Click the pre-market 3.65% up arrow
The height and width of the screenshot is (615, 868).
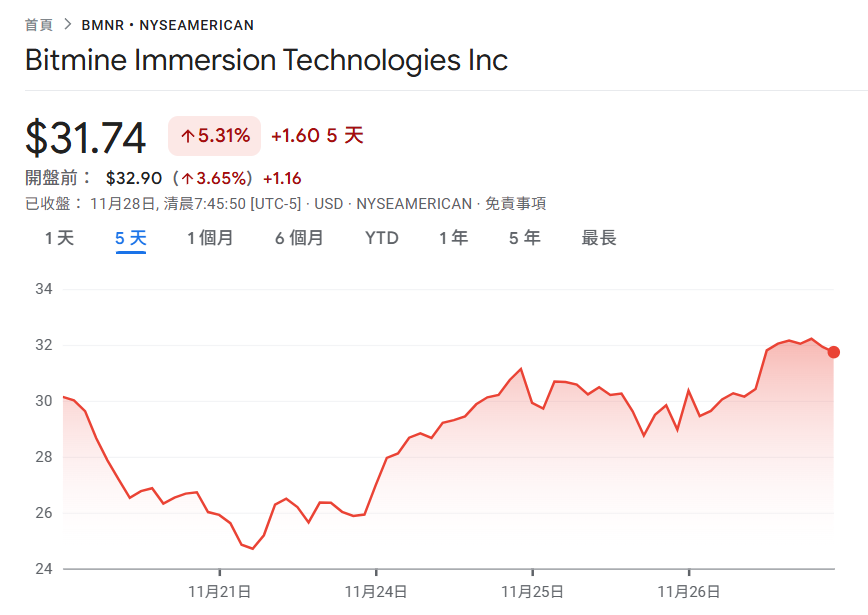[x=187, y=179]
